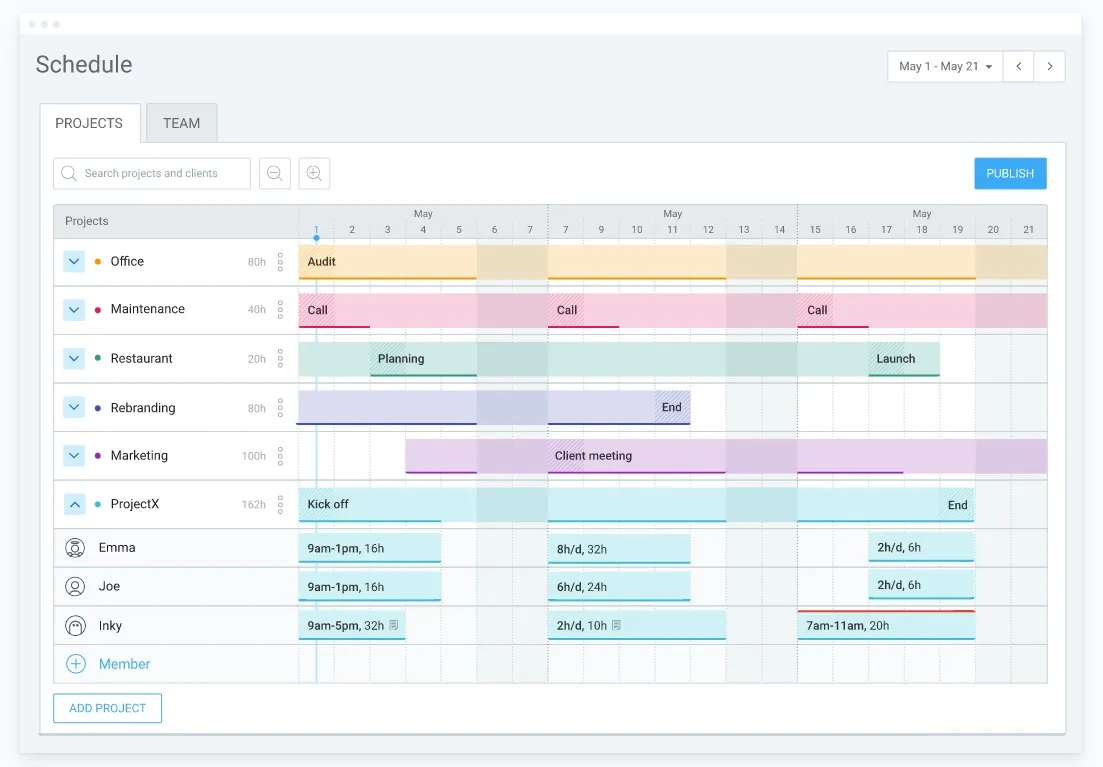Screen dimensions: 1103x767
Task: Go to next date range
Action: coord(1050,66)
